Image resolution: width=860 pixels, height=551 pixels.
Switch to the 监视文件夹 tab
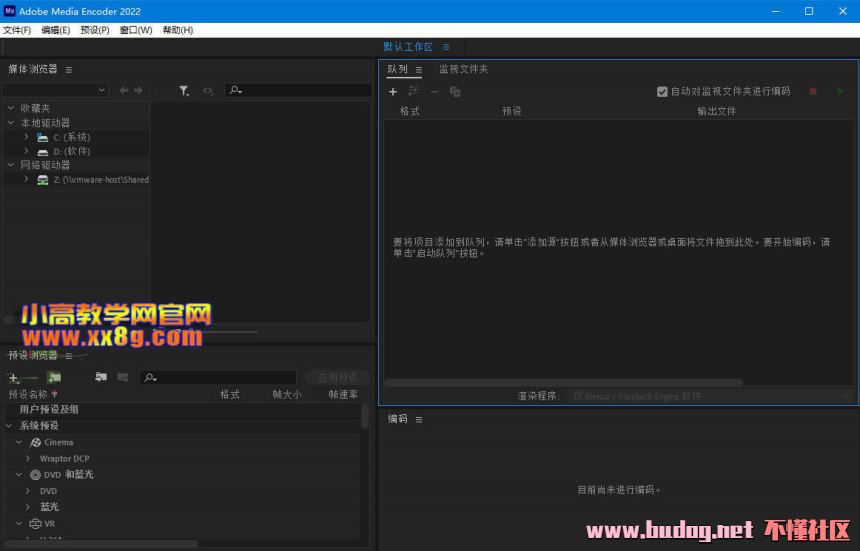click(463, 69)
